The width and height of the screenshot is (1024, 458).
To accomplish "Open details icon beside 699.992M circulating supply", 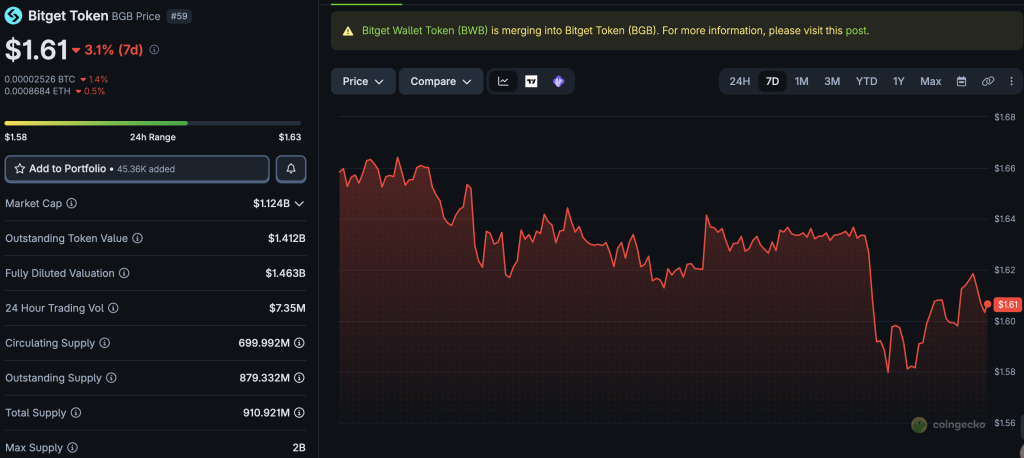I will (x=299, y=343).
